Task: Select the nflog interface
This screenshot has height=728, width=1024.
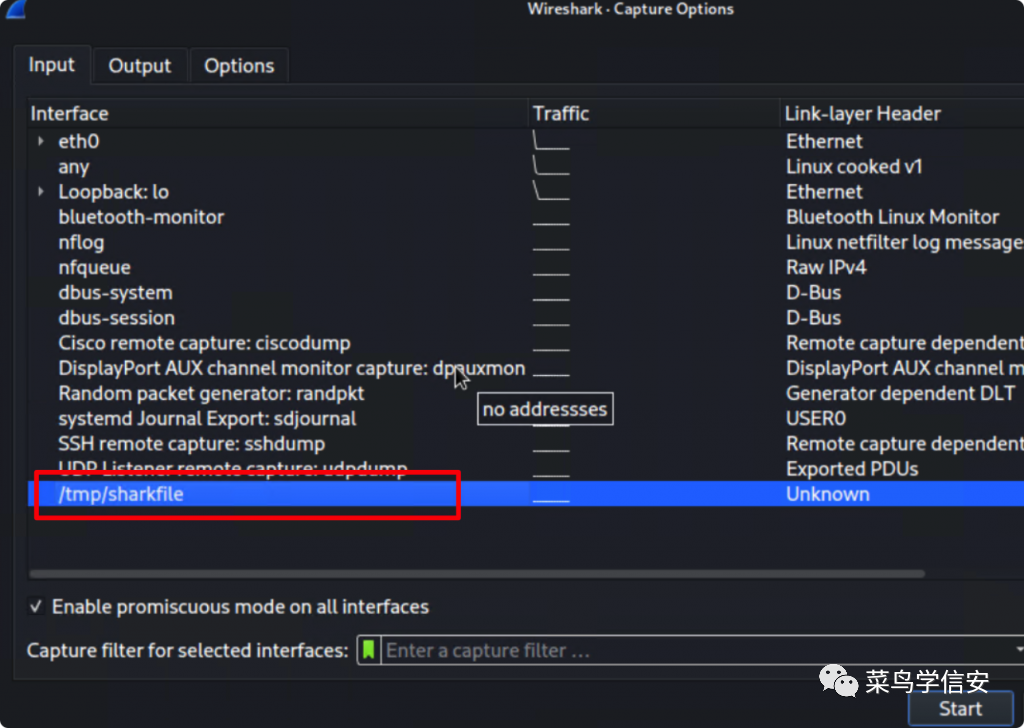Action: pos(81,242)
